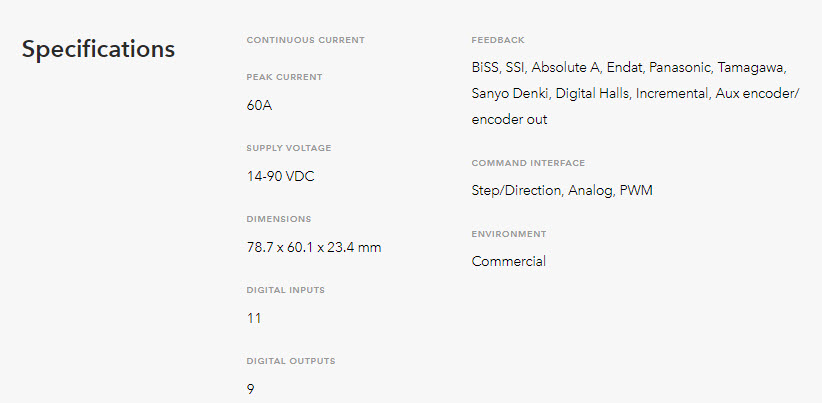Click the Feedback label
Screen dimensions: 822x403
(x=498, y=40)
